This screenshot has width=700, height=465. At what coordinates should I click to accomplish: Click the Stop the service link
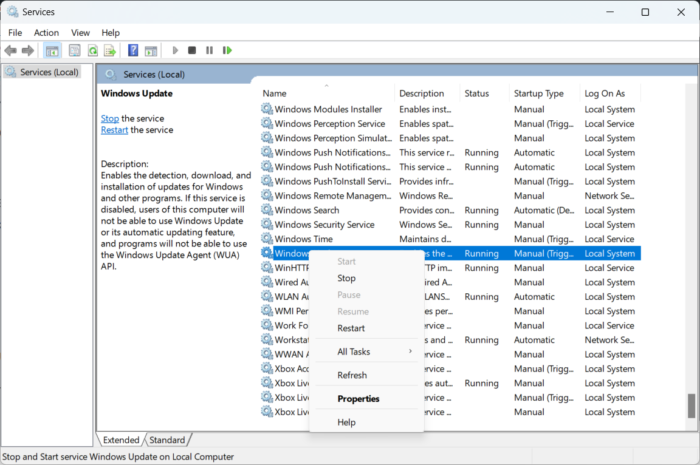(109, 118)
